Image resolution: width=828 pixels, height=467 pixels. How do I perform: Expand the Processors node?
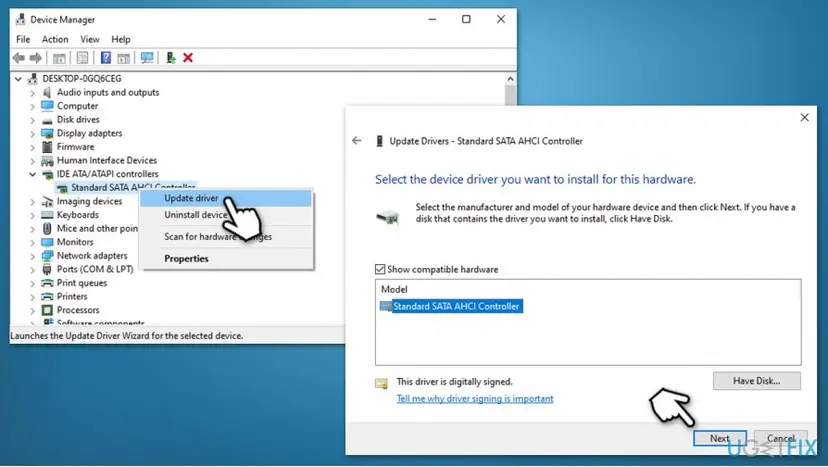32,310
